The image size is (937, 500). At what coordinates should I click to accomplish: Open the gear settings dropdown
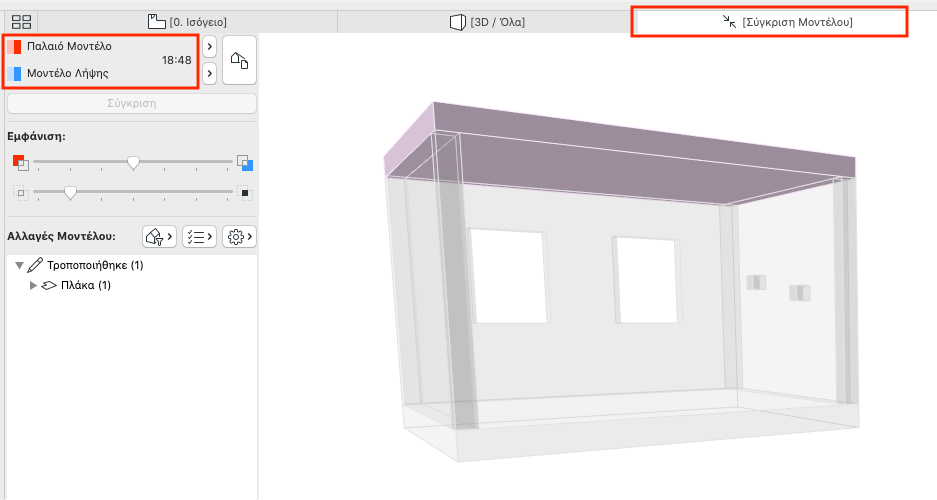click(239, 237)
